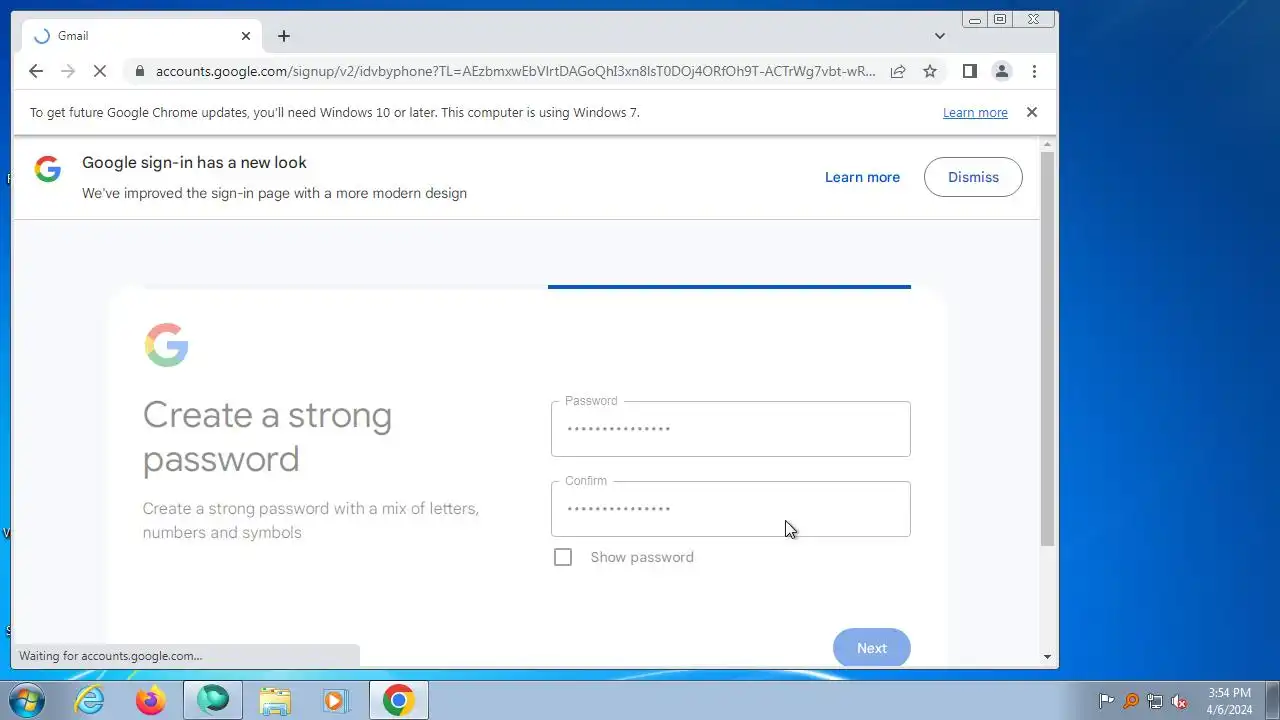This screenshot has height=720, width=1280.
Task: Click the page vertical scrollbar thumb
Action: click(x=1047, y=348)
